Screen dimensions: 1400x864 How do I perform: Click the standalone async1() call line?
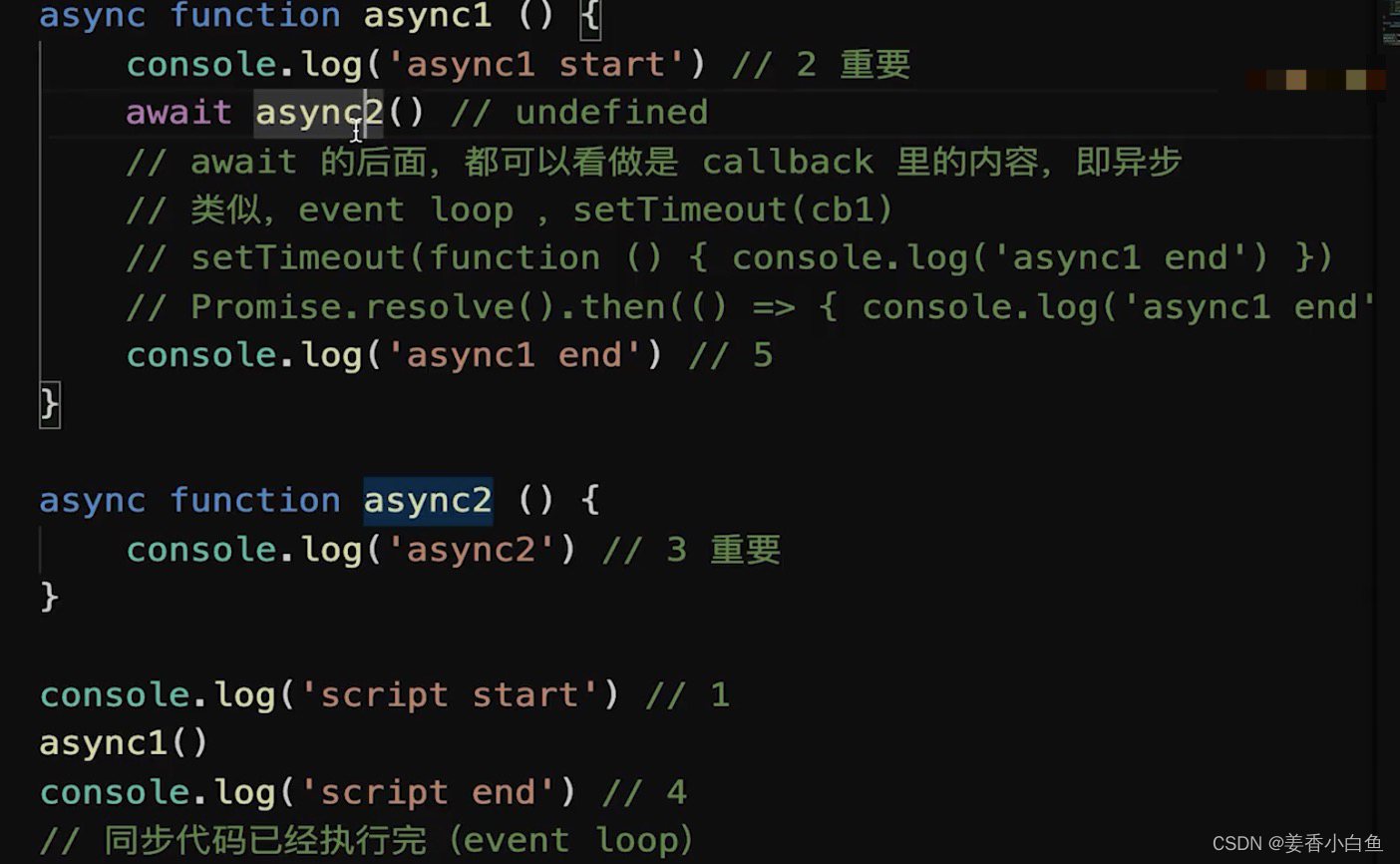[124, 743]
